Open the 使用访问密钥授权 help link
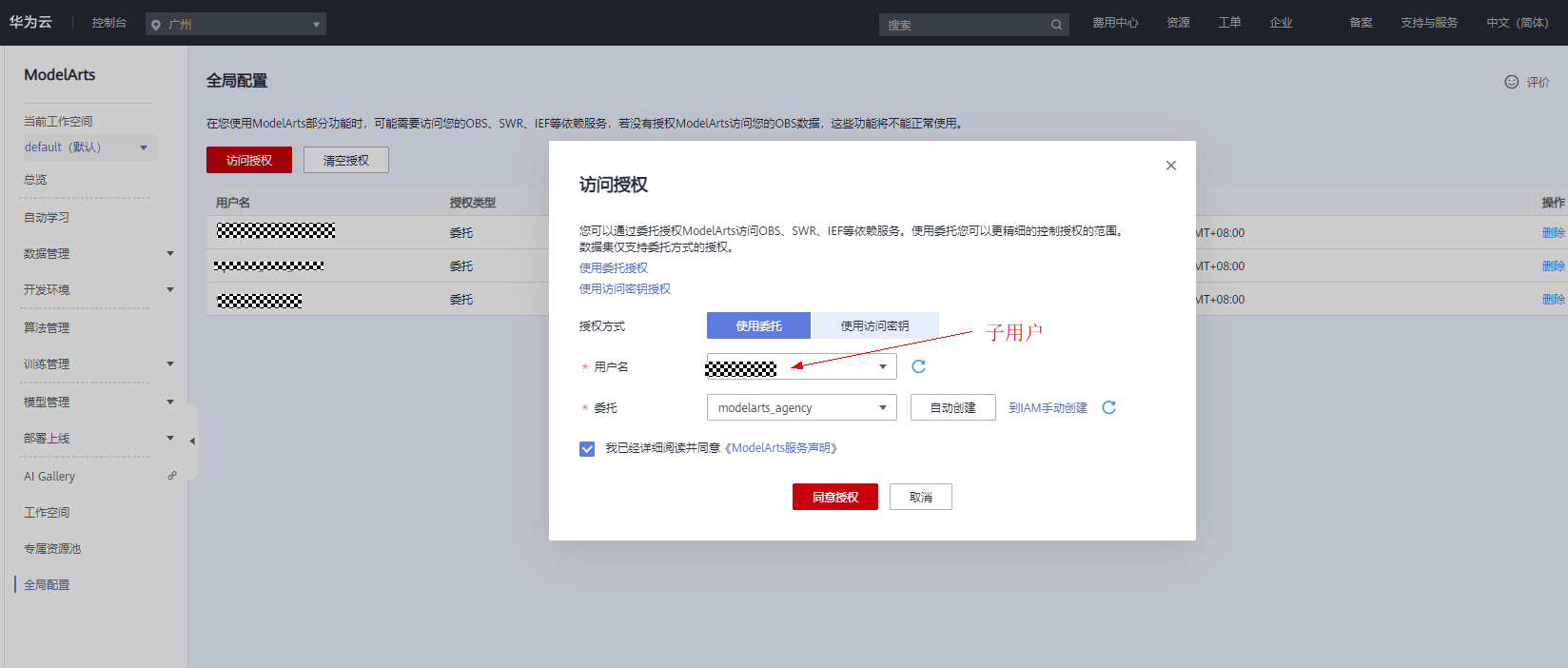 click(625, 288)
